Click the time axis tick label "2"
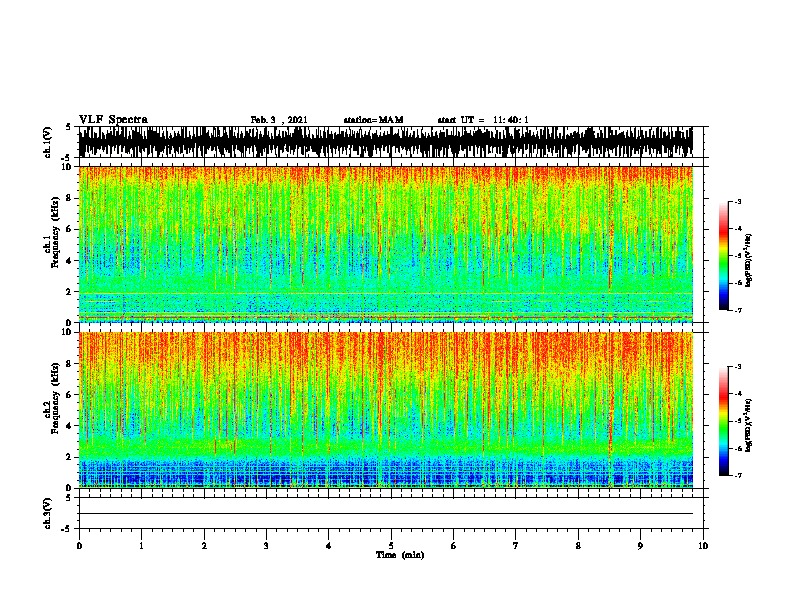Screen dimensions: 792x612 [204, 545]
